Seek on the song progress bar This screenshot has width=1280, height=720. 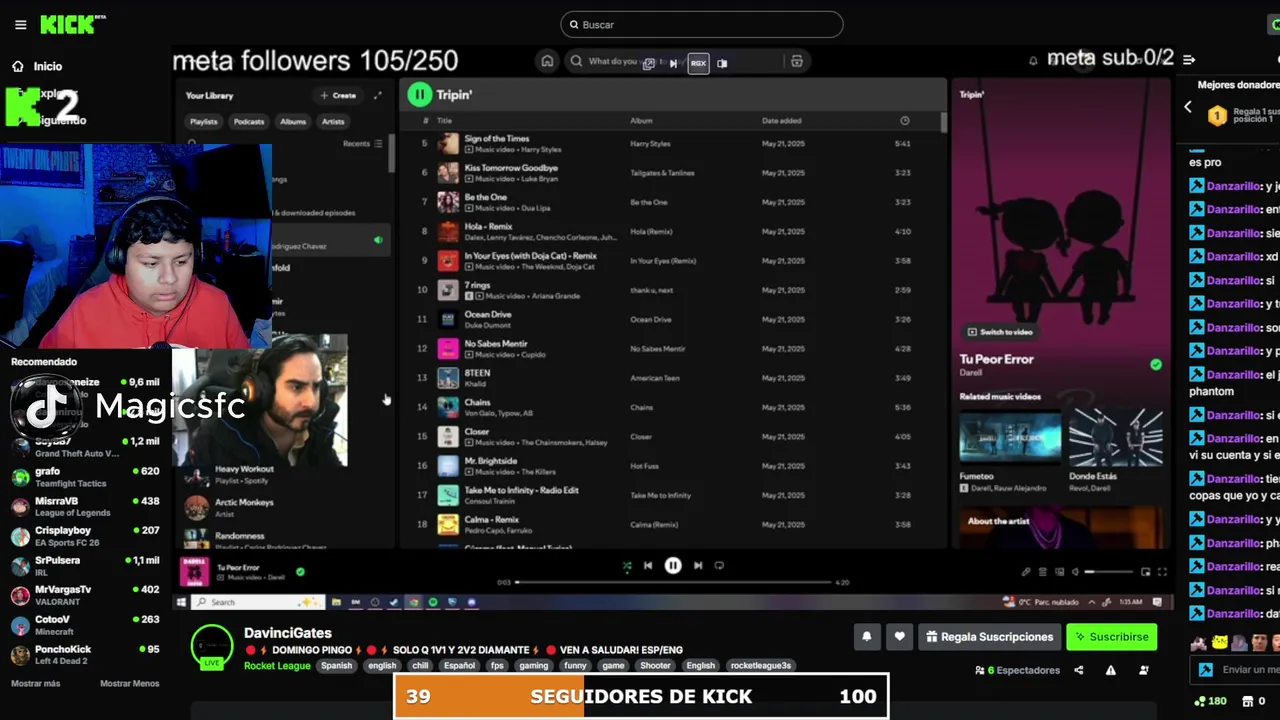pyautogui.click(x=673, y=582)
